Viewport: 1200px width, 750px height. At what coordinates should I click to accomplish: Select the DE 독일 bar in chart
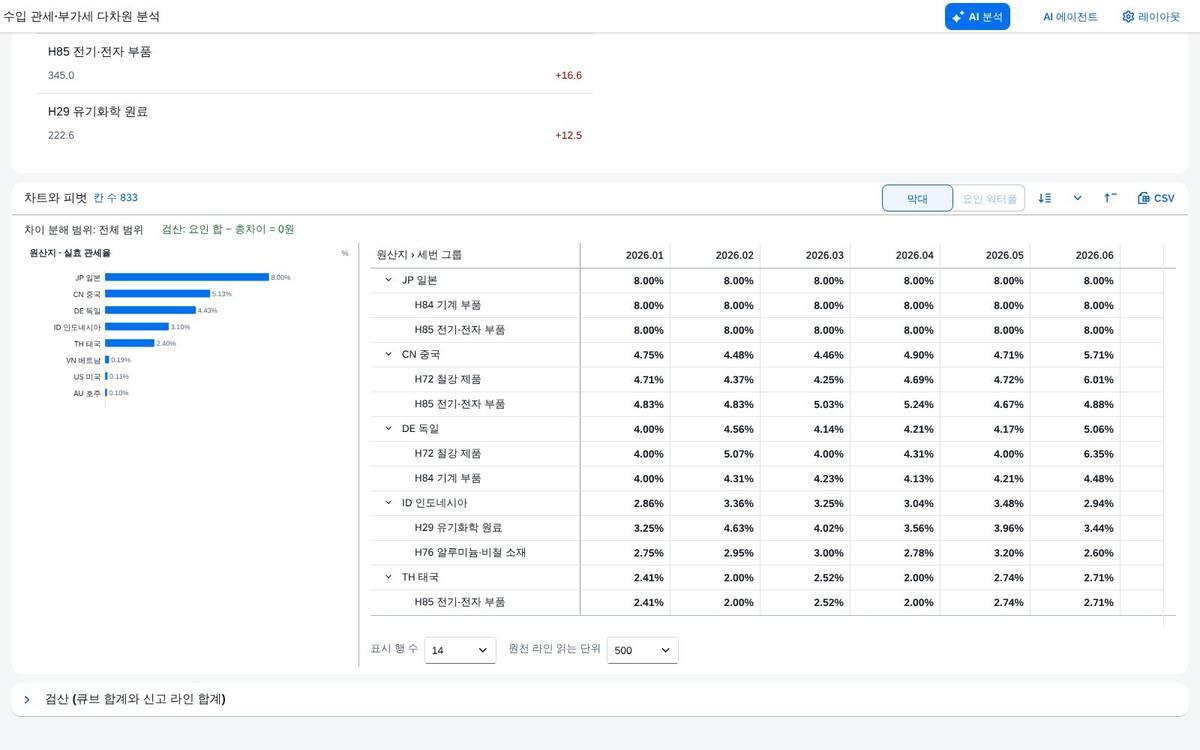(150, 310)
